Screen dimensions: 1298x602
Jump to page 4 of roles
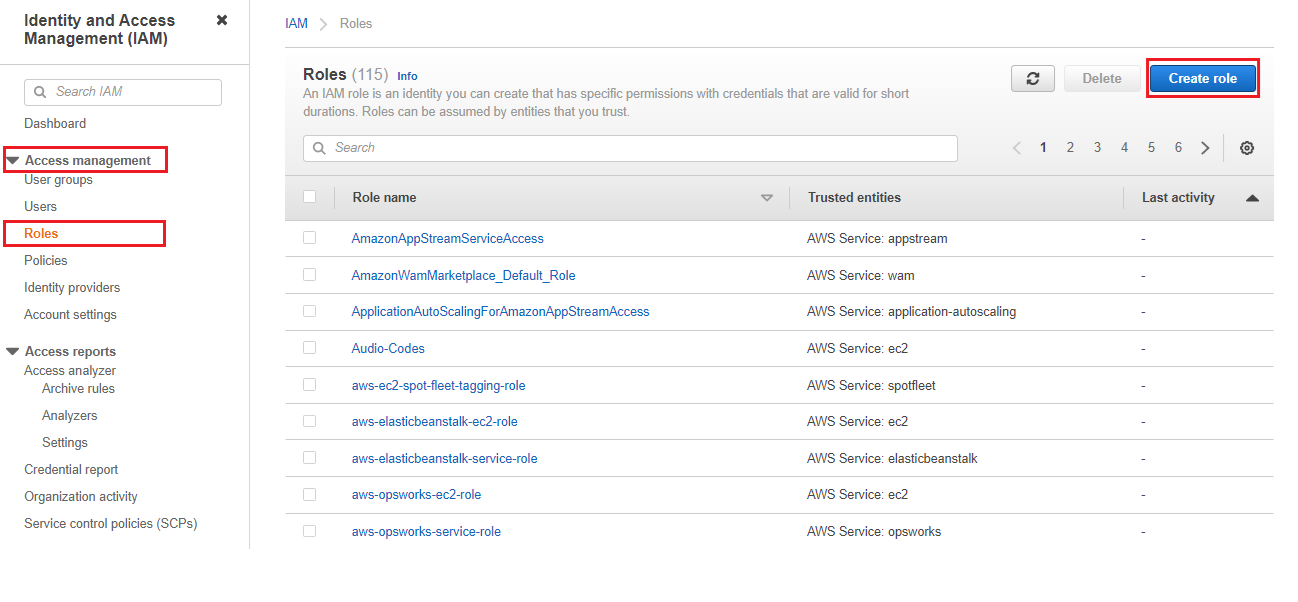click(1124, 148)
